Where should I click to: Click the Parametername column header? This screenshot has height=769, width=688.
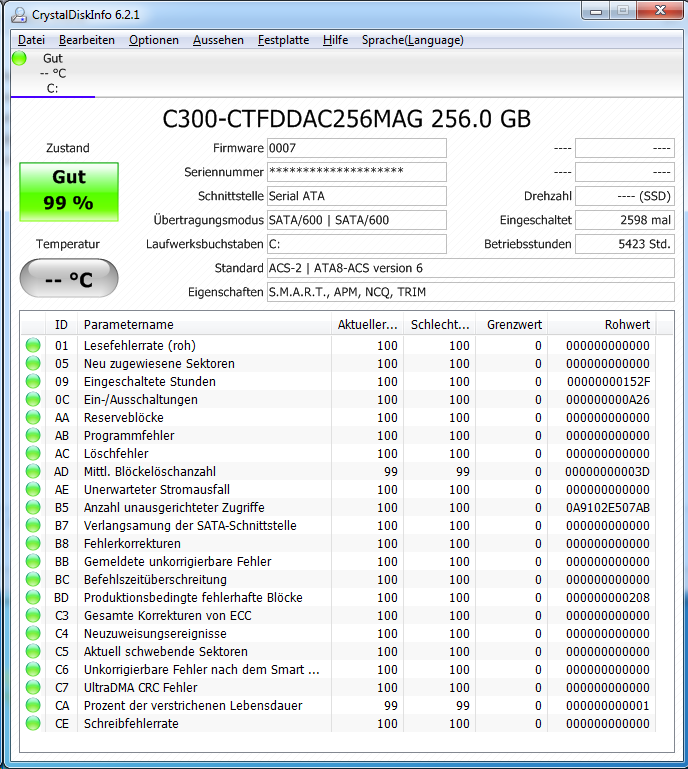pos(204,325)
